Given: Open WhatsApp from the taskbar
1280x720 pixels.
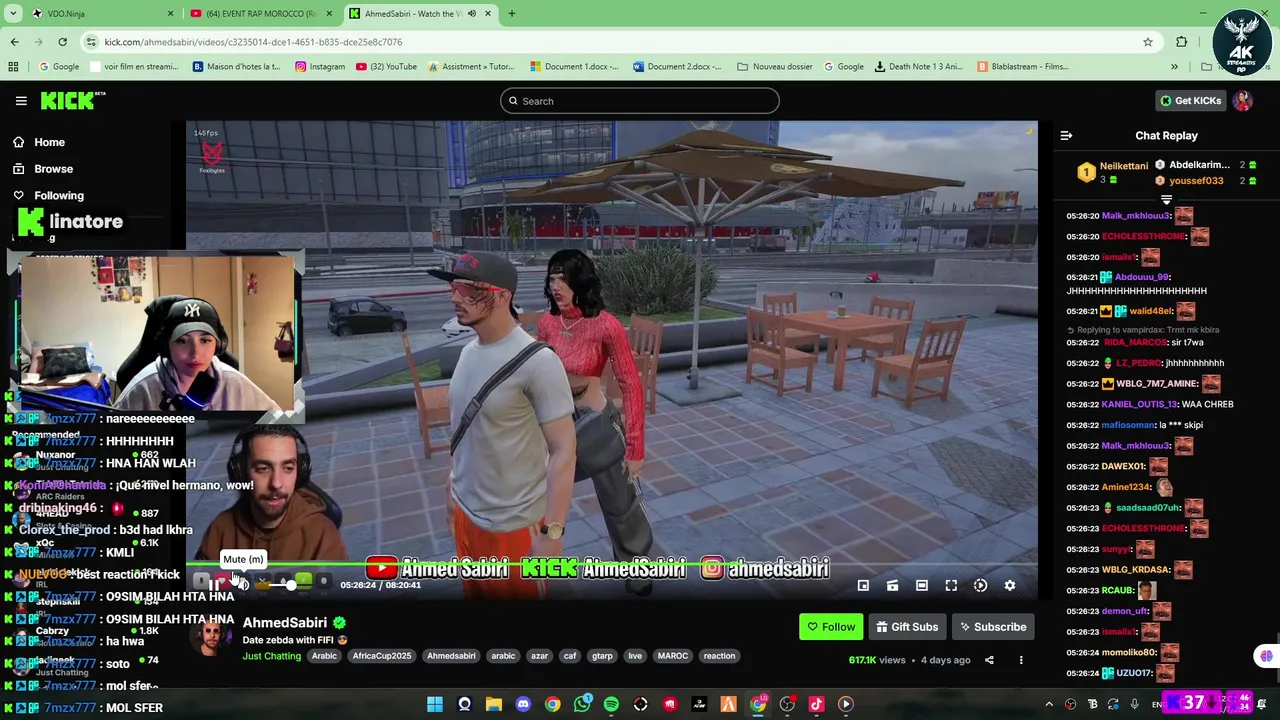Looking at the screenshot, I should coord(582,704).
